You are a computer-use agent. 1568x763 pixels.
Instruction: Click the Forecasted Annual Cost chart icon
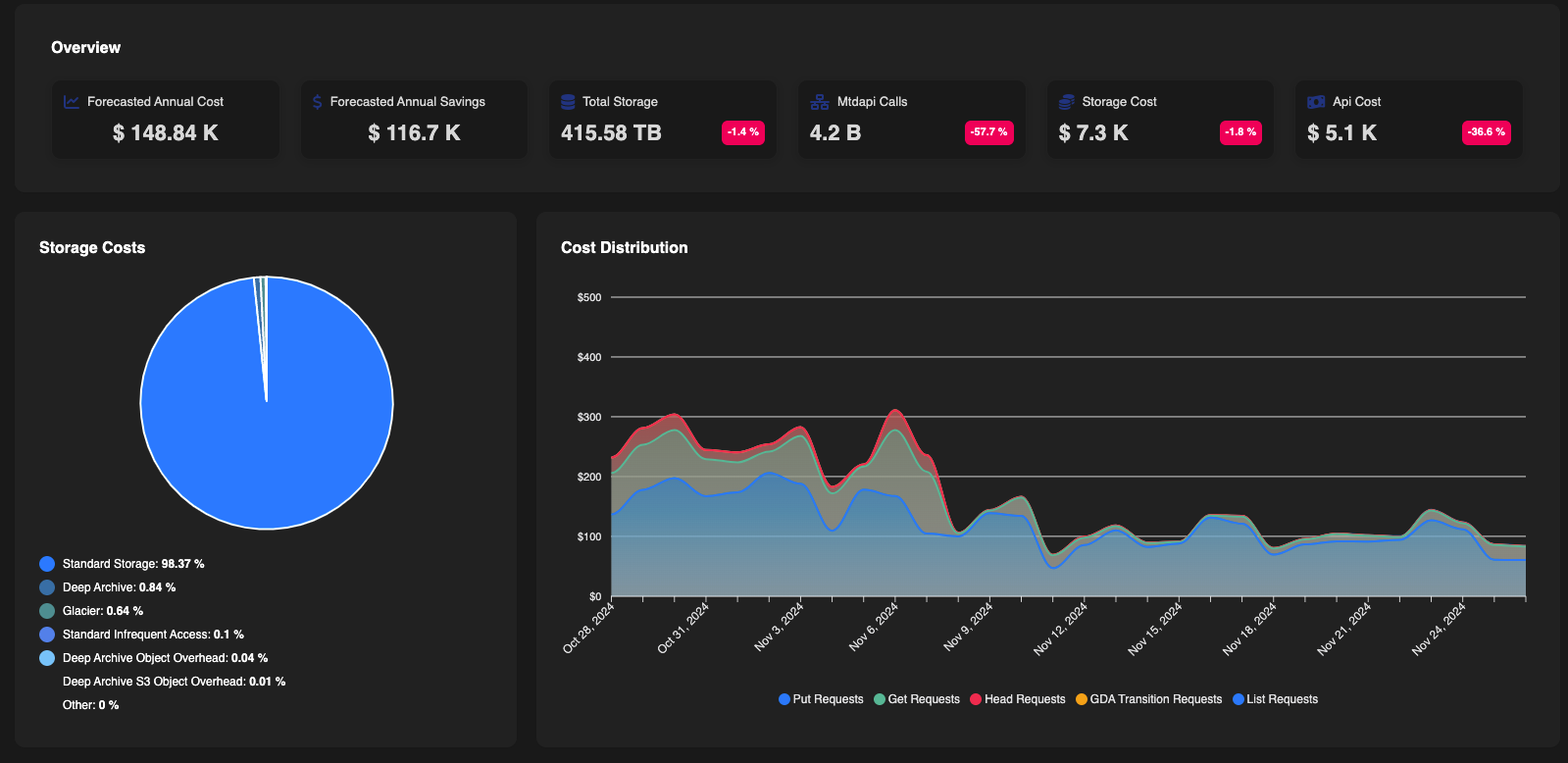point(72,102)
